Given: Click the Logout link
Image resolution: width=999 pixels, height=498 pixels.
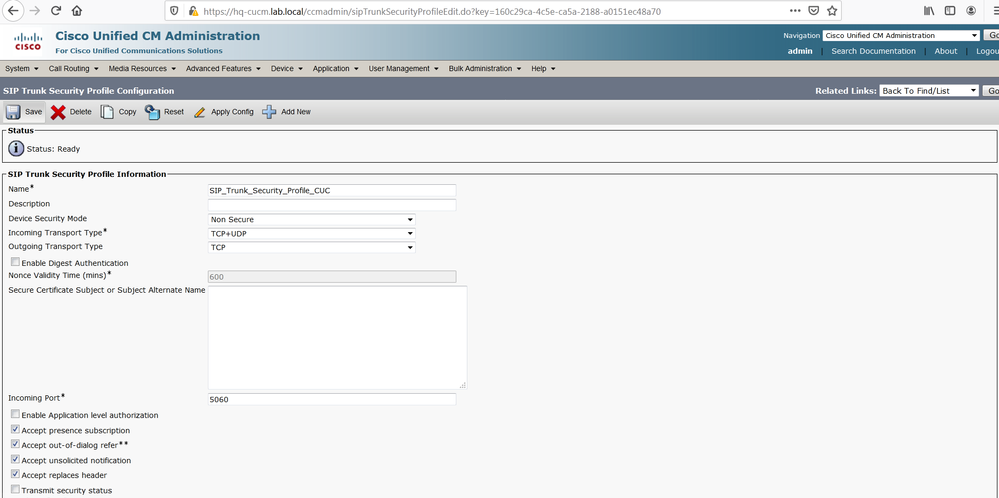Looking at the screenshot, I should 987,51.
